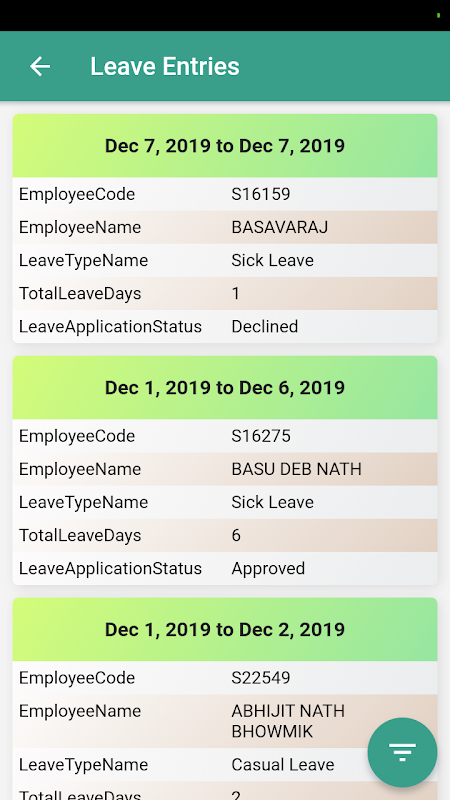This screenshot has height=800, width=450.
Task: Select the Leave Entries title
Action: (165, 66)
